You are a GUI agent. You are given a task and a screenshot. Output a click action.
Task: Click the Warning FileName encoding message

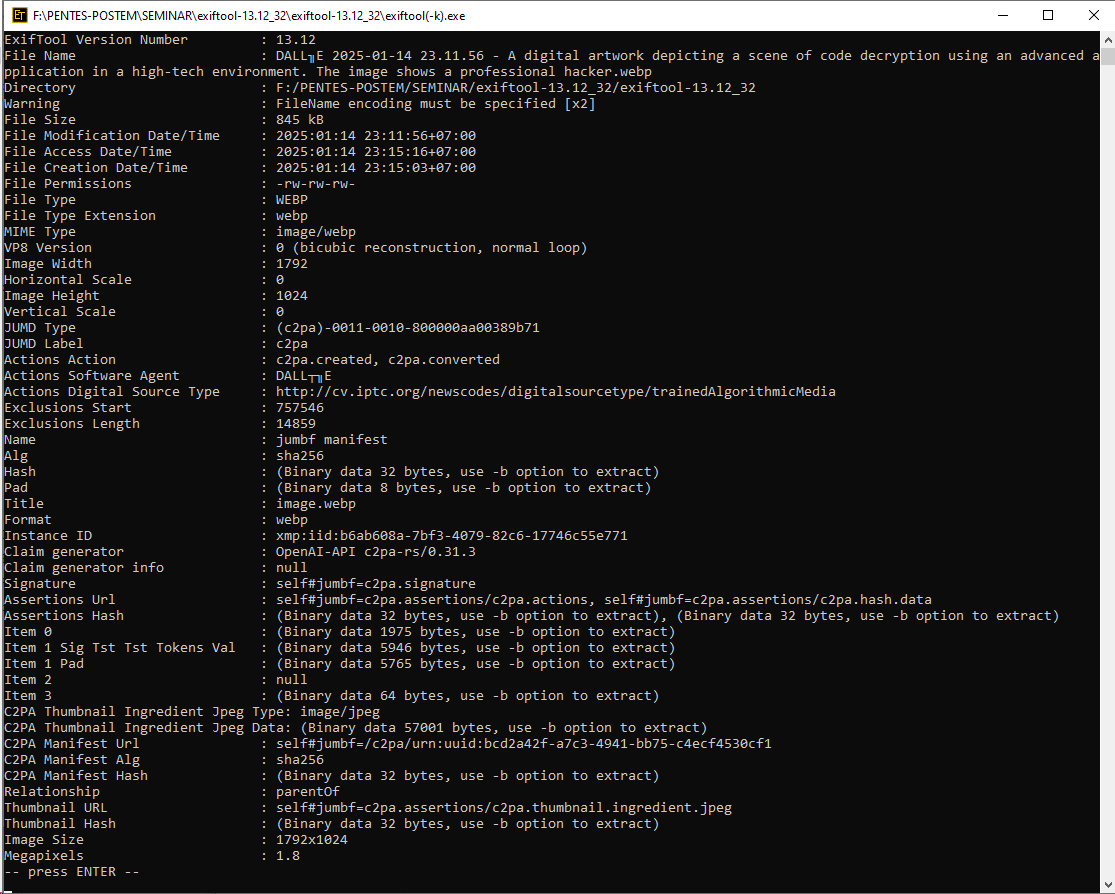tap(435, 104)
